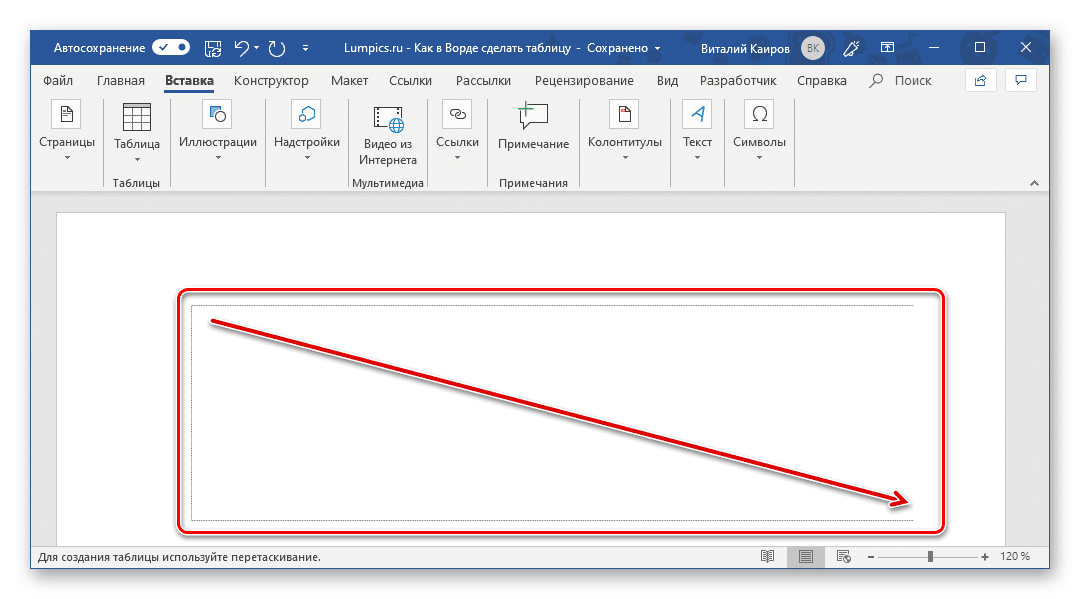
Task: Open the Undo history dropdown arrow
Action: coord(256,48)
